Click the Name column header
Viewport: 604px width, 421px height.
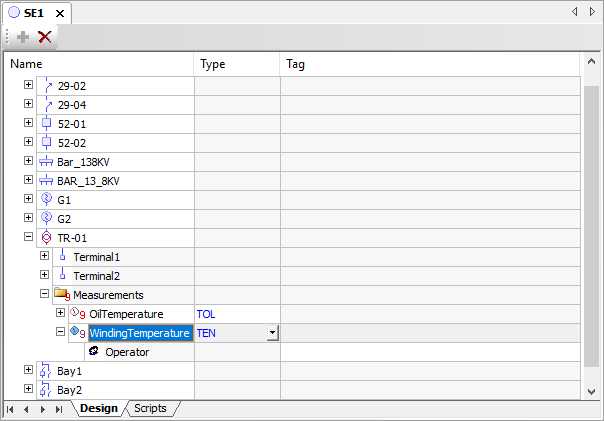[100, 64]
